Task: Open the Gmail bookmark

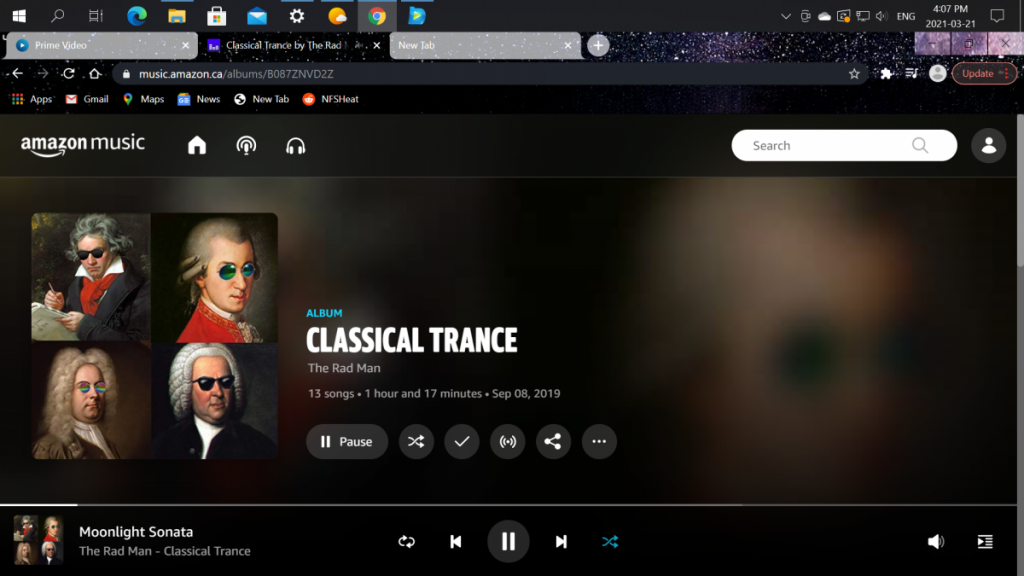Action: click(x=88, y=99)
